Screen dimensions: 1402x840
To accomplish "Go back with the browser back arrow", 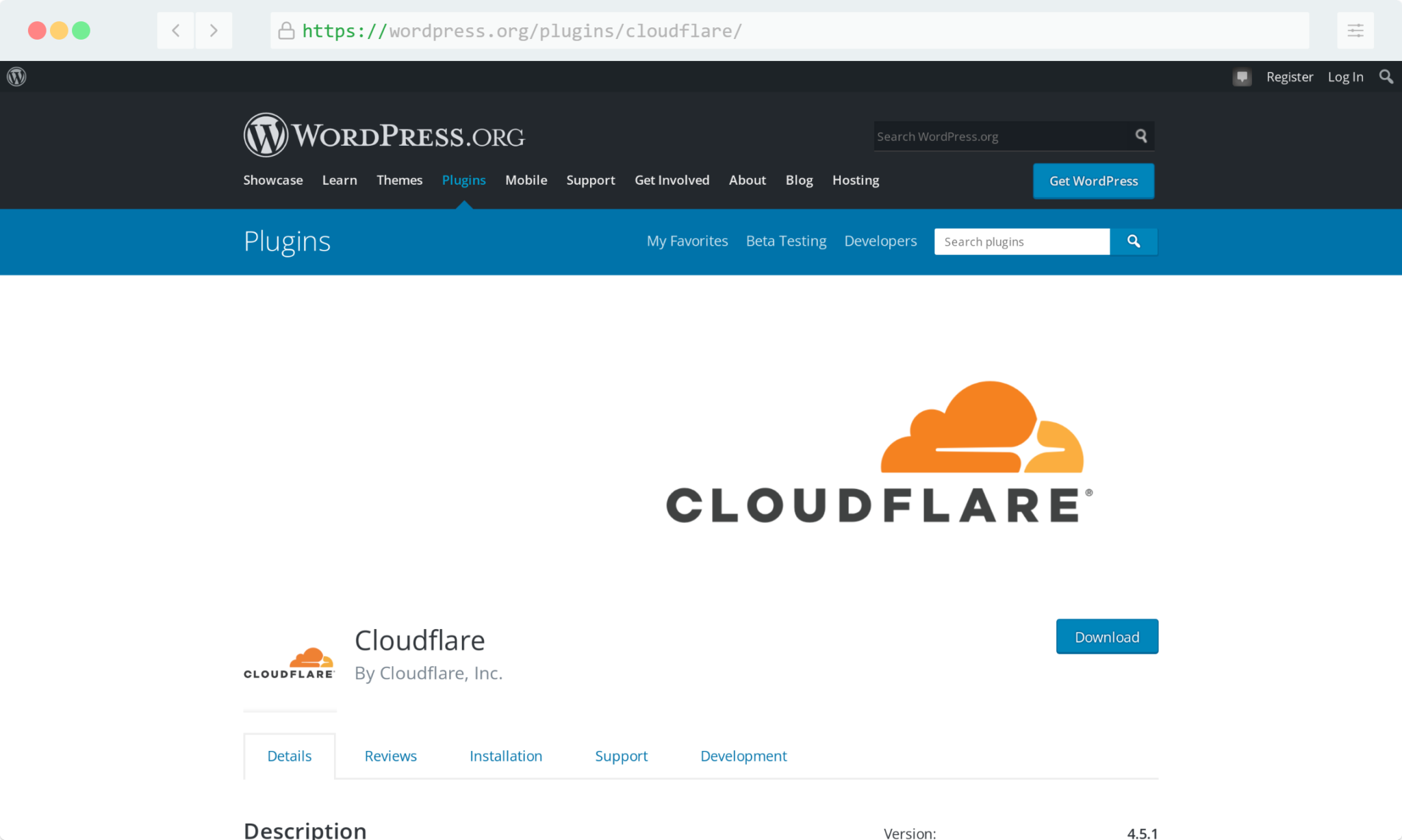I will click(x=176, y=30).
